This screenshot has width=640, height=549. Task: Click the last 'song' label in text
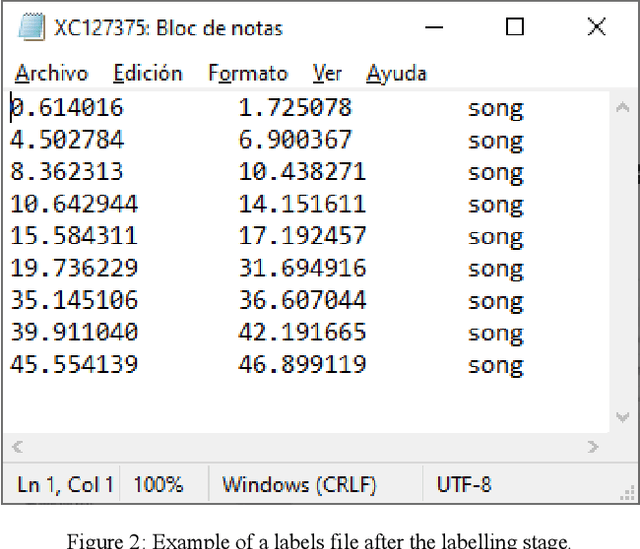(495, 365)
